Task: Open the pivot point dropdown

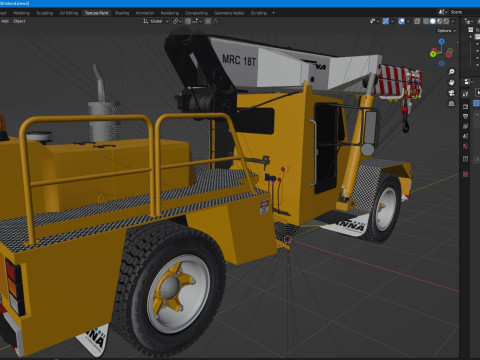Action: (177, 21)
